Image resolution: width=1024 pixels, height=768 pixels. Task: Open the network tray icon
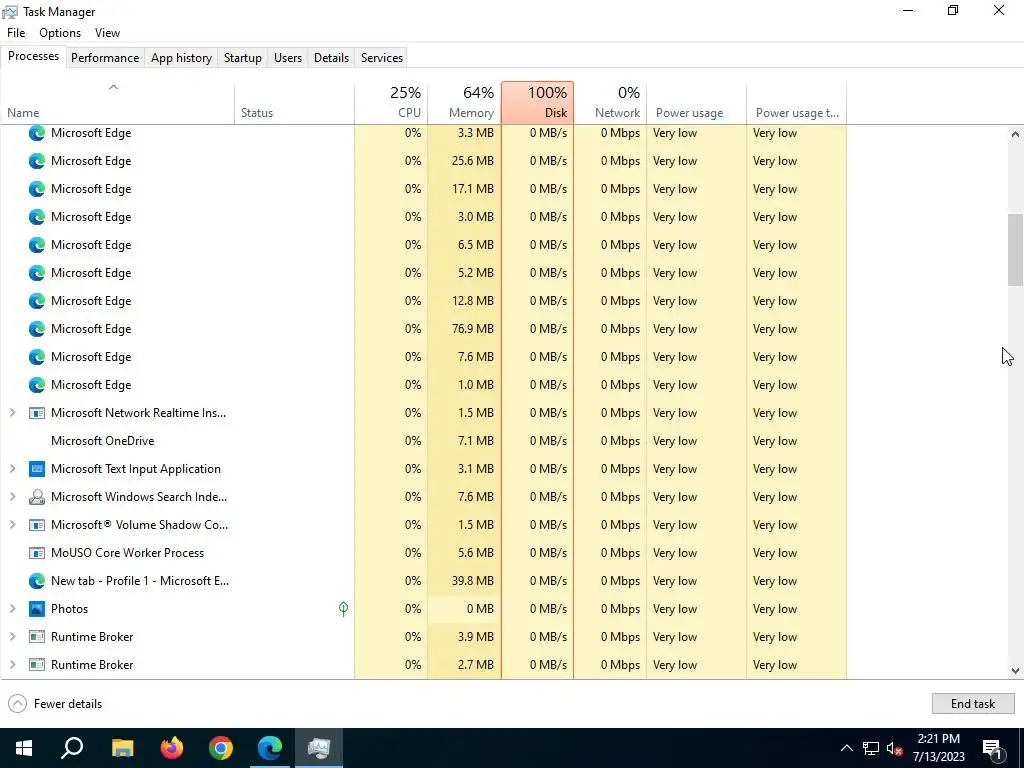coord(871,748)
